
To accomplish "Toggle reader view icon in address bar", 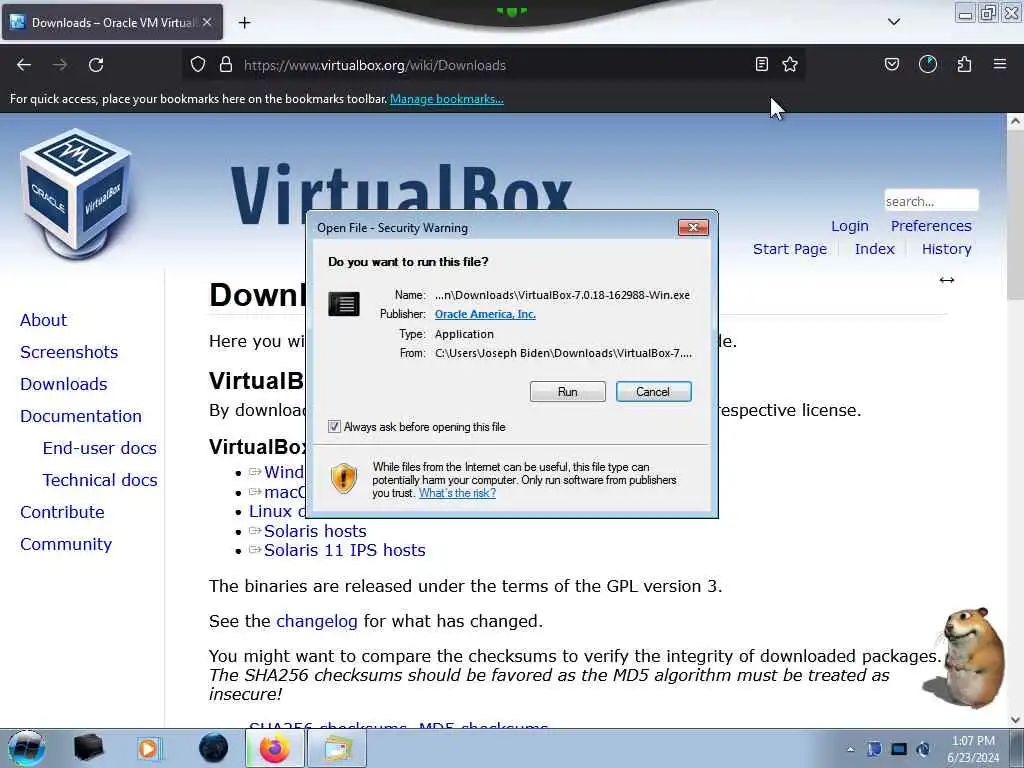I will tap(761, 64).
